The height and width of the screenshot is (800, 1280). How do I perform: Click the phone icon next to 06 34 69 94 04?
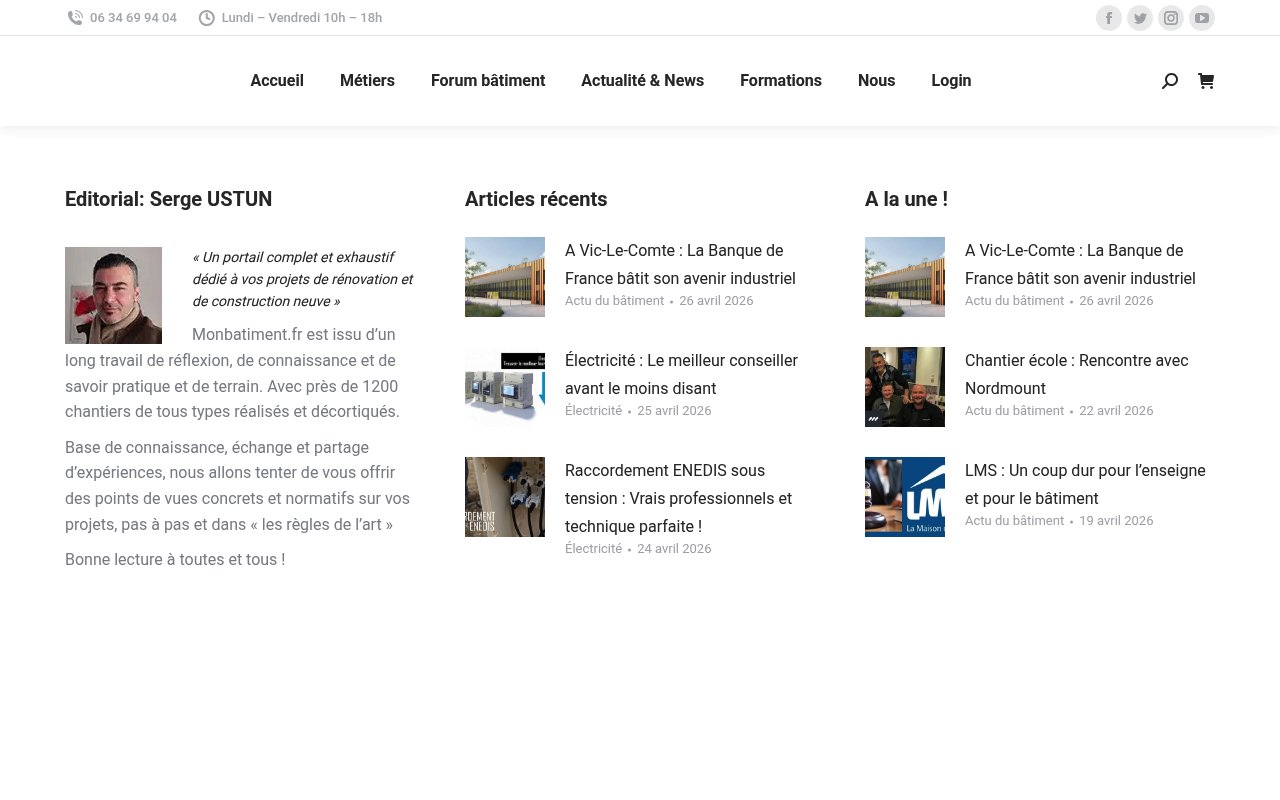click(x=75, y=17)
